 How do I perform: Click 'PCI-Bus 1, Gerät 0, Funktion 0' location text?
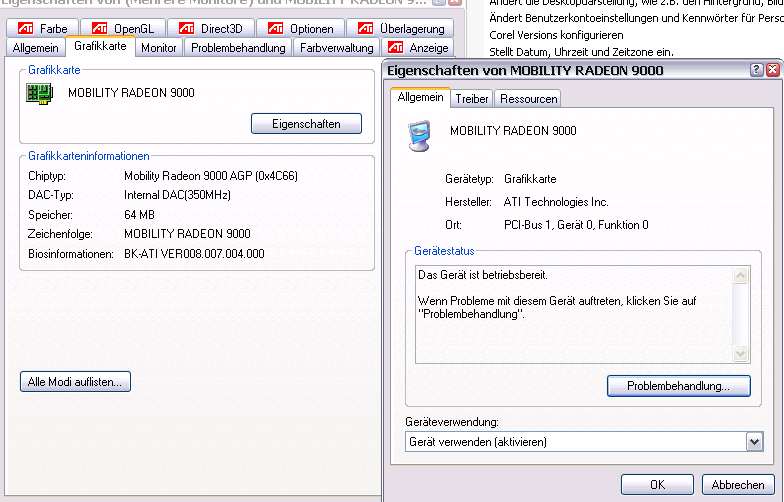[576, 225]
